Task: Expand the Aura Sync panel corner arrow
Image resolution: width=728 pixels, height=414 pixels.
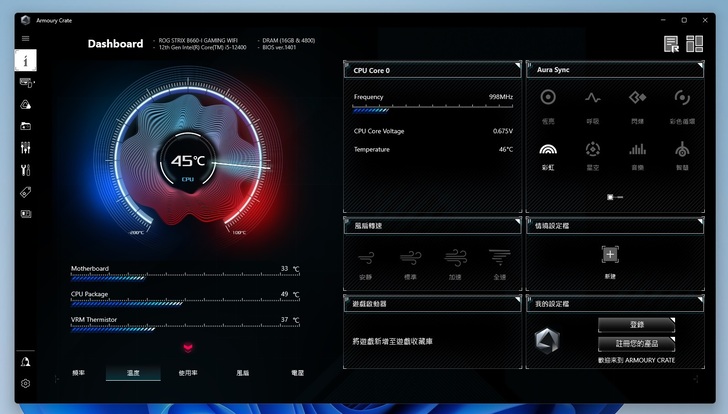Action: click(x=699, y=65)
